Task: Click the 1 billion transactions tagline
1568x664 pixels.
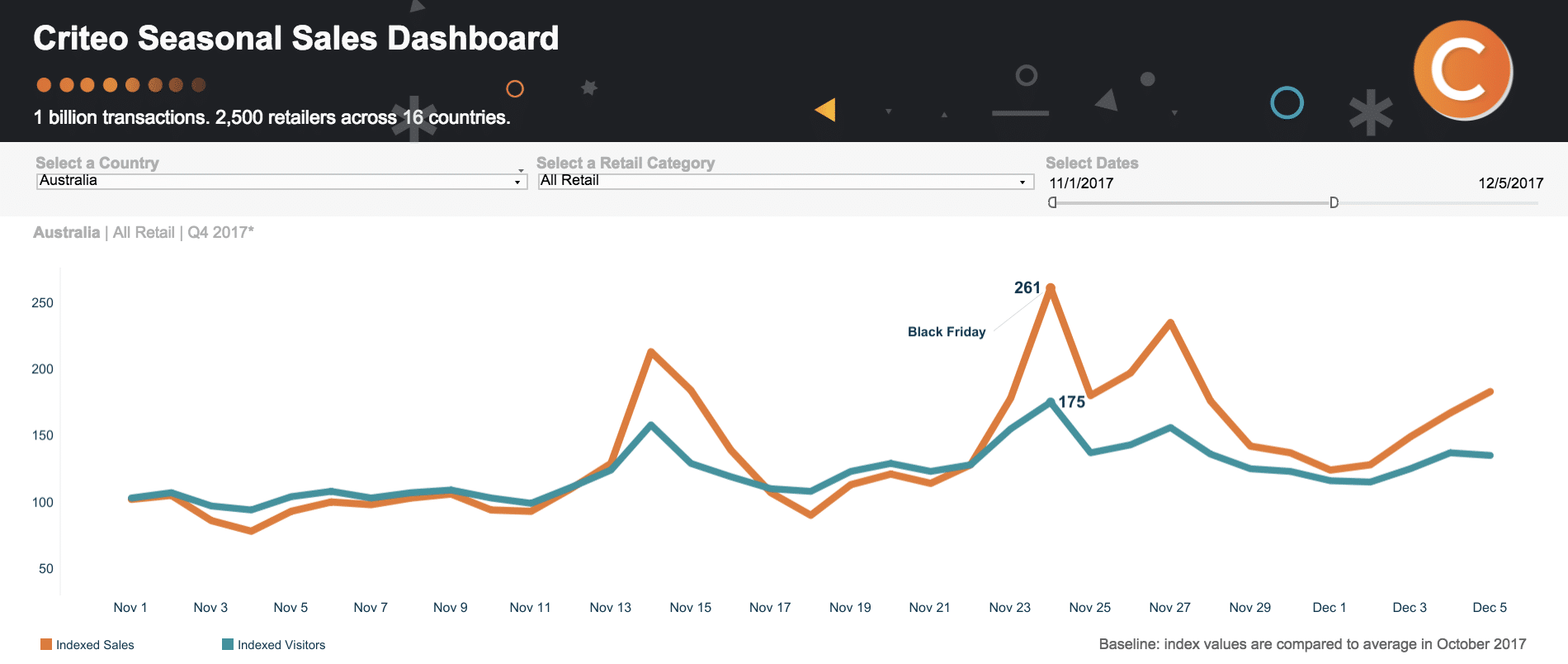Action: tap(272, 117)
